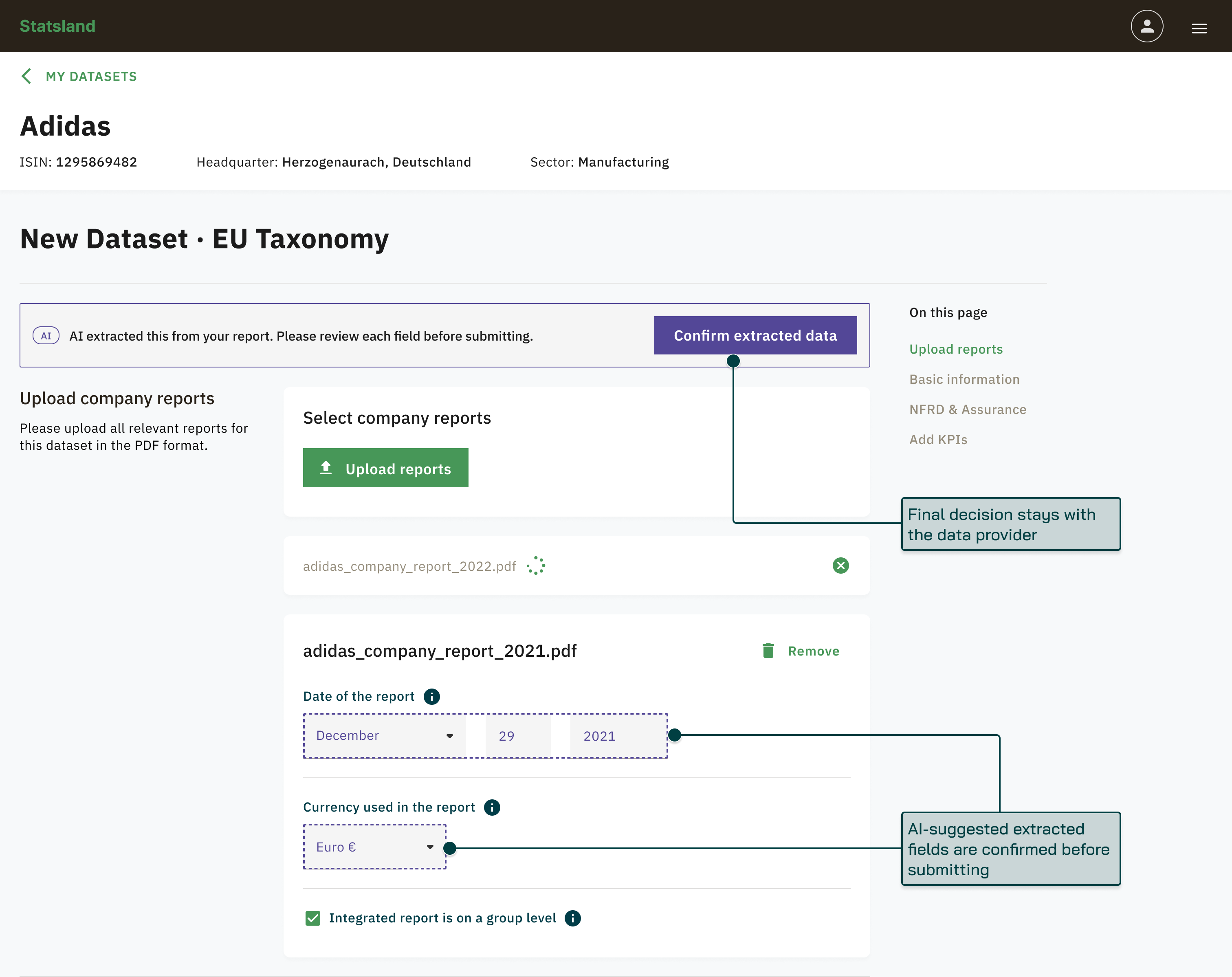The height and width of the screenshot is (977, 1232).
Task: Click the back chevron beside My Datasets
Action: 26,77
